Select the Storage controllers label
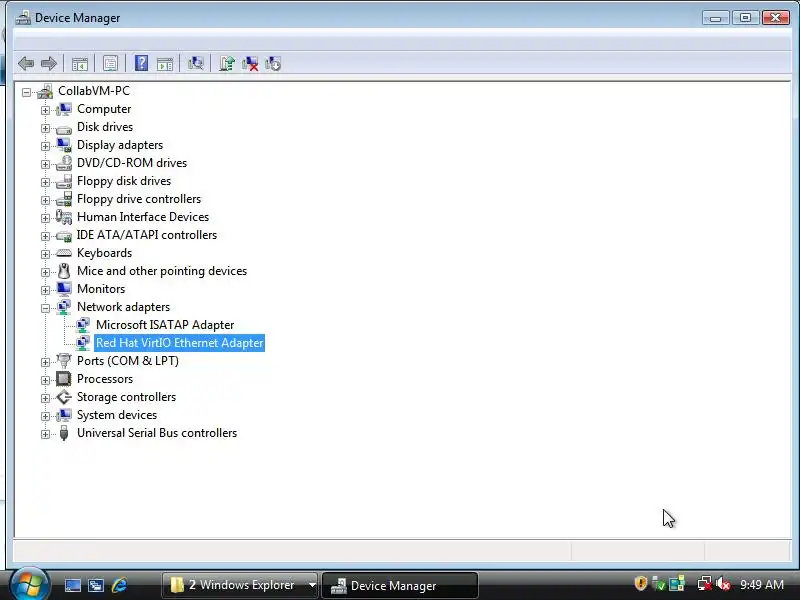The width and height of the screenshot is (800, 600). (126, 397)
